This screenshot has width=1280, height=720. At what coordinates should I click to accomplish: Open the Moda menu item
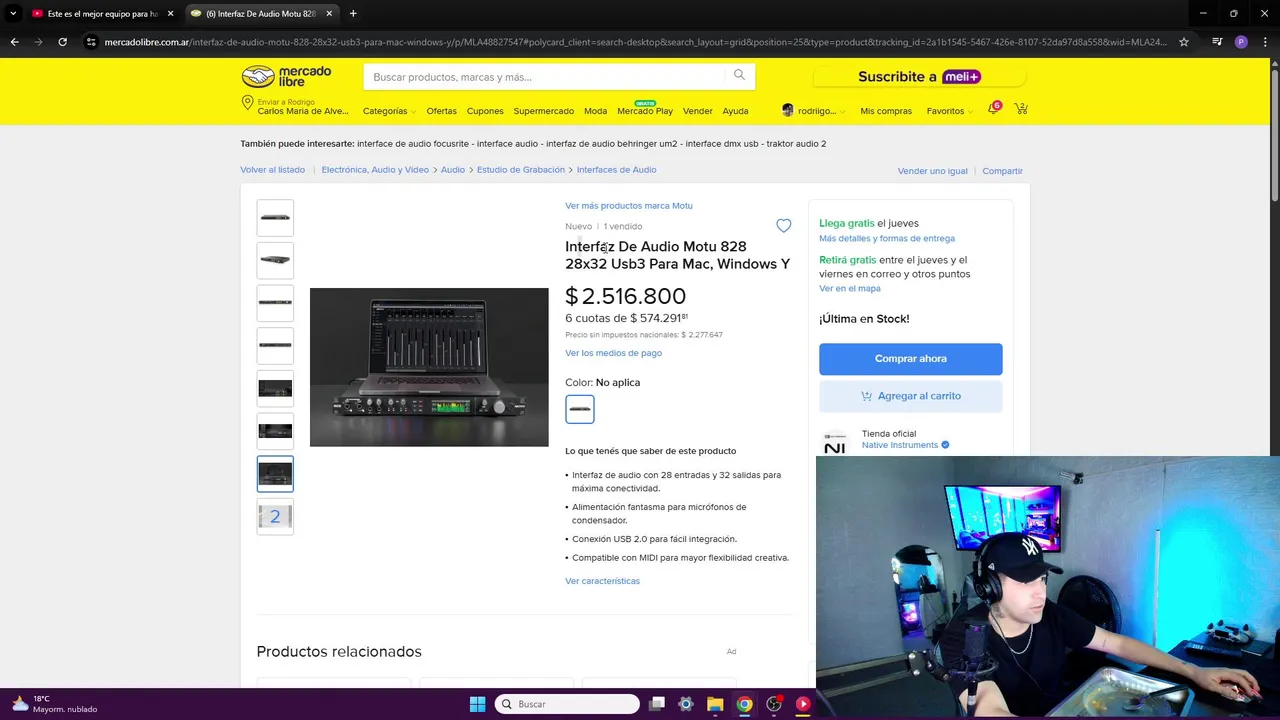click(x=595, y=111)
